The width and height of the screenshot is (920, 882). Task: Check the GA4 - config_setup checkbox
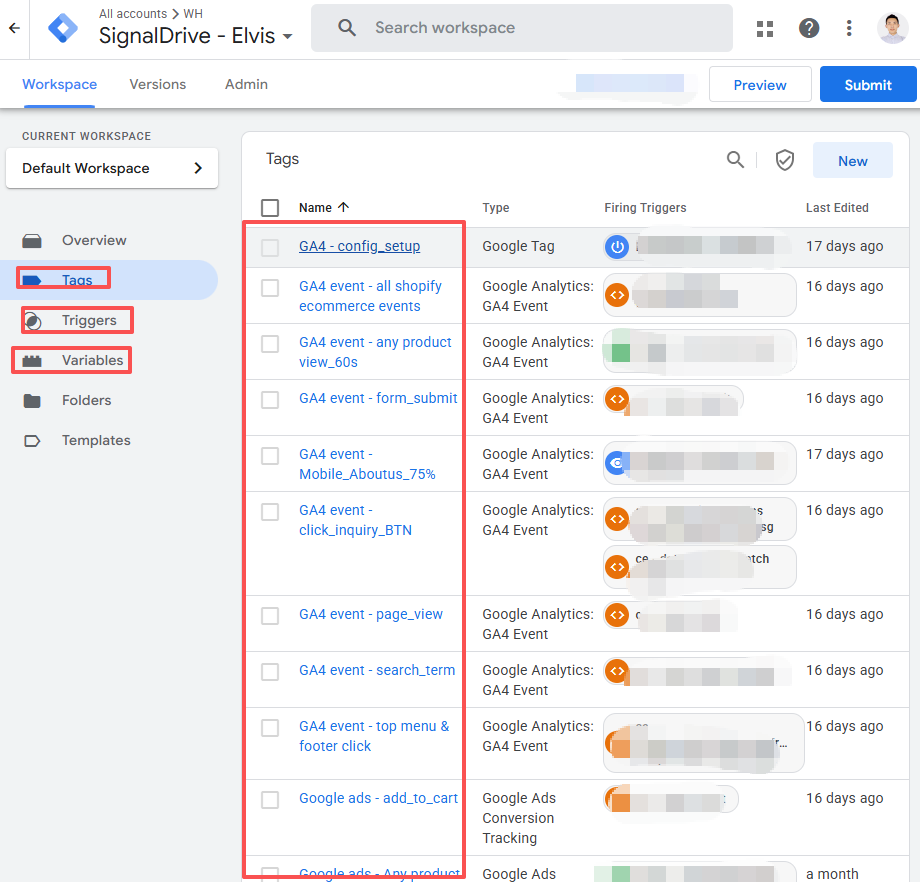point(270,247)
